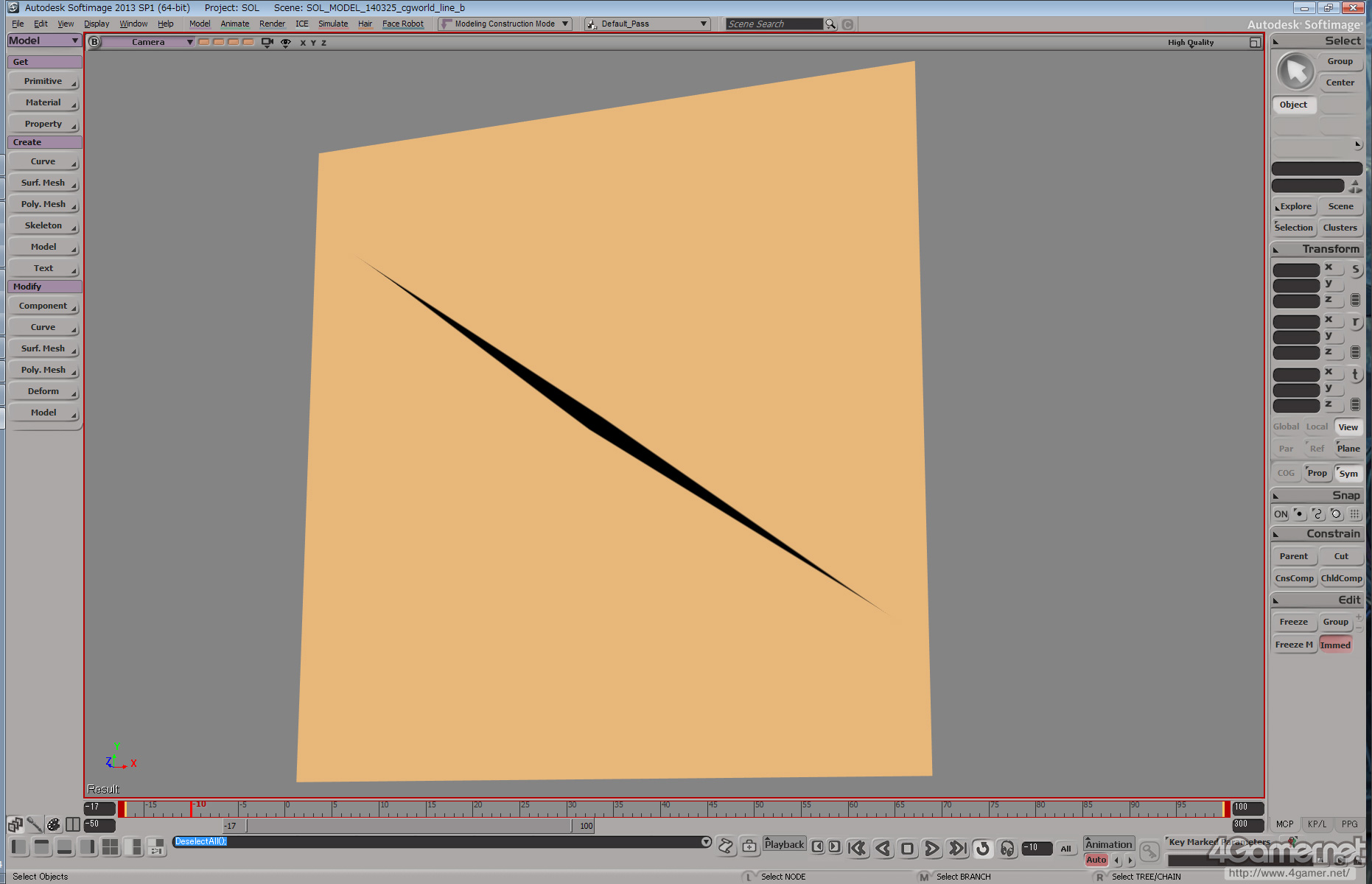Viewport: 1372px width, 884px height.
Task: Go to first frame
Action: pyautogui.click(x=857, y=849)
